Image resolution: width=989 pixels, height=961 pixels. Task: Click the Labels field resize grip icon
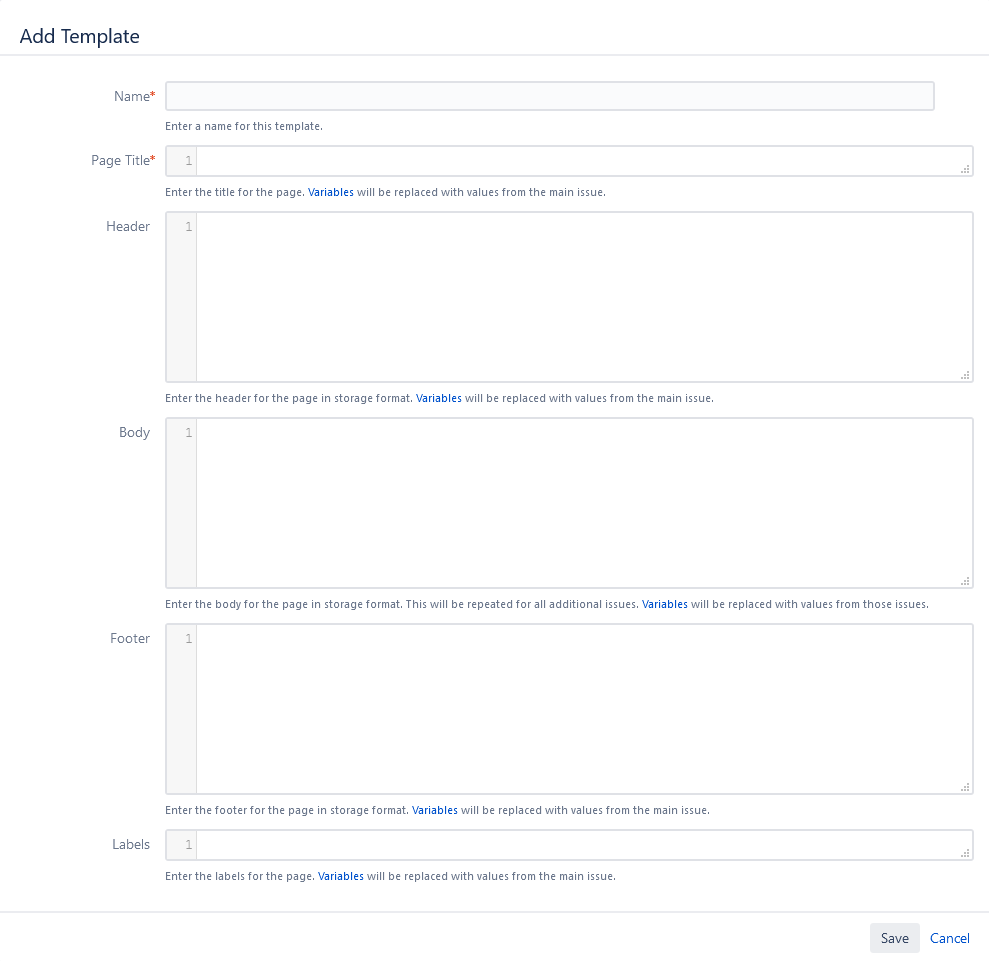pos(965,854)
